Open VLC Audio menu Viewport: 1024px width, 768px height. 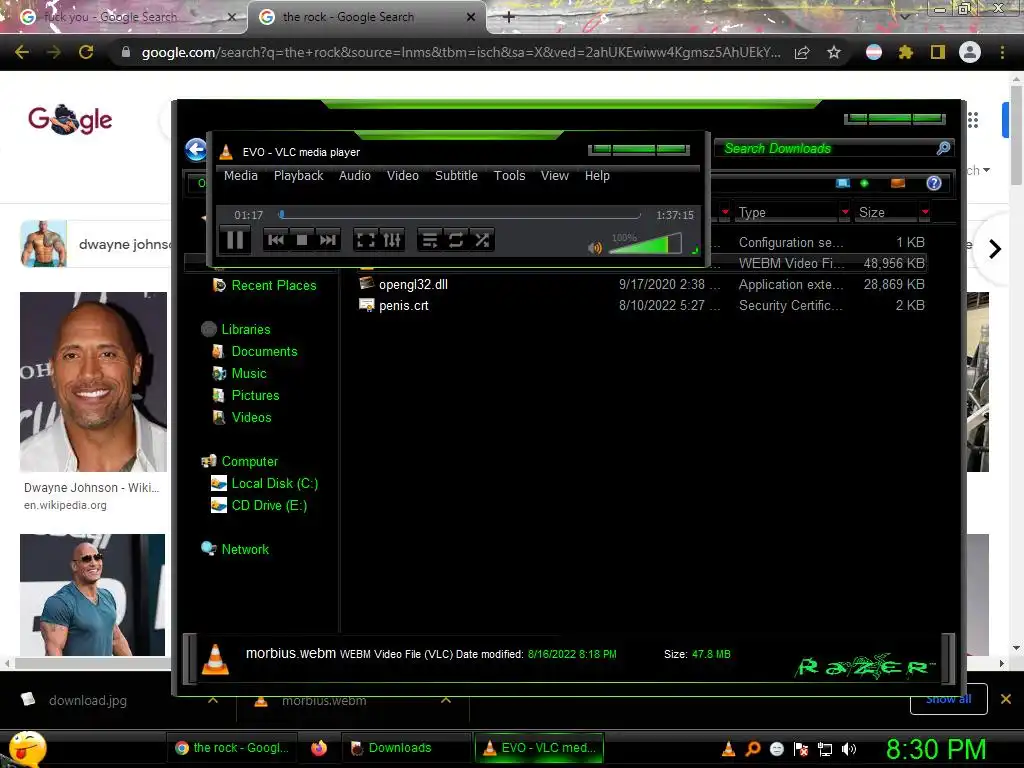[x=355, y=176]
